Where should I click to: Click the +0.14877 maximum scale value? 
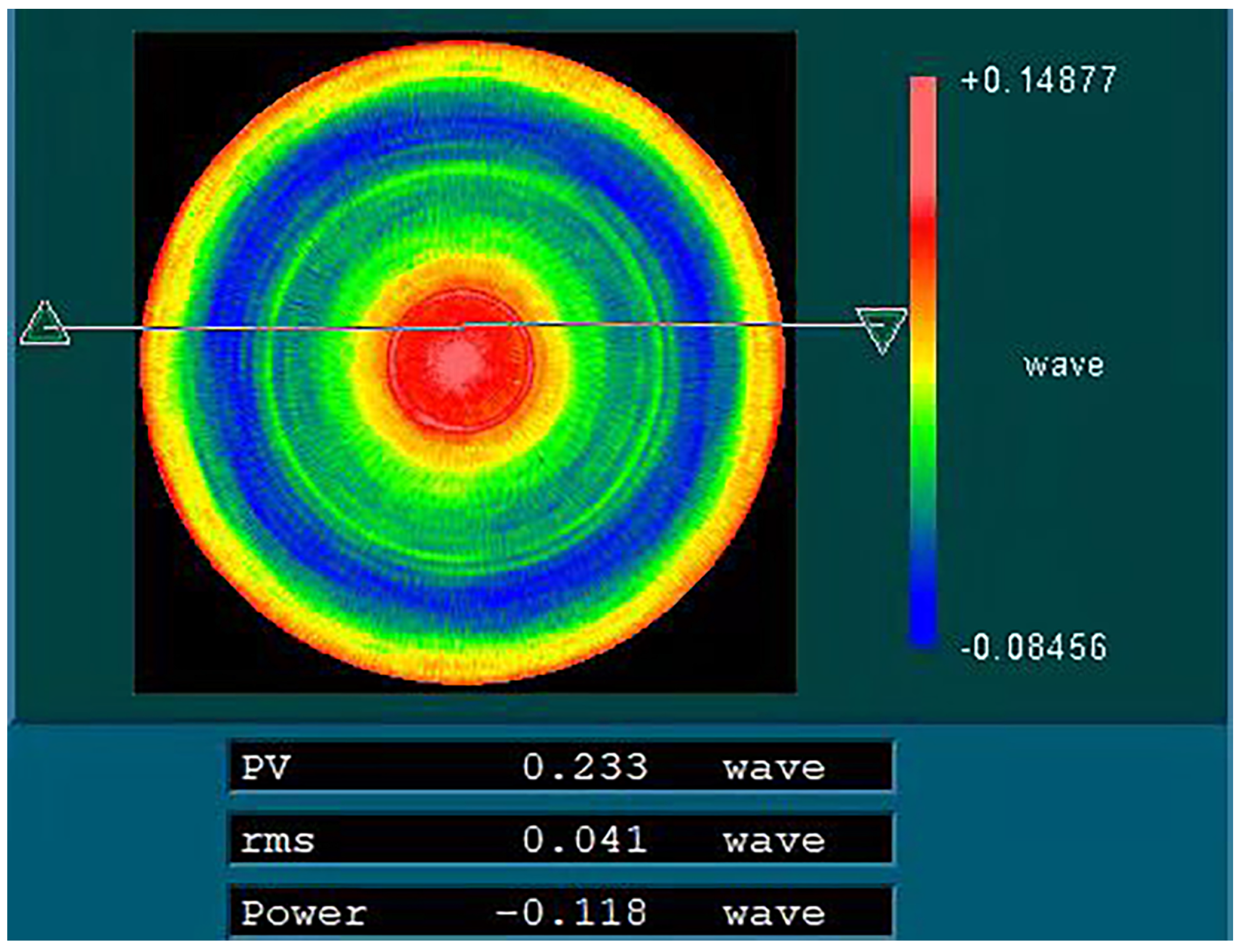tap(1038, 79)
